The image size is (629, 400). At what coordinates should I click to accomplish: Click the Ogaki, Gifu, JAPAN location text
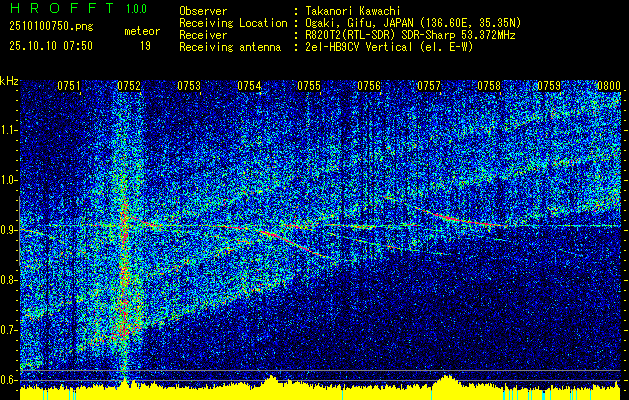413,23
